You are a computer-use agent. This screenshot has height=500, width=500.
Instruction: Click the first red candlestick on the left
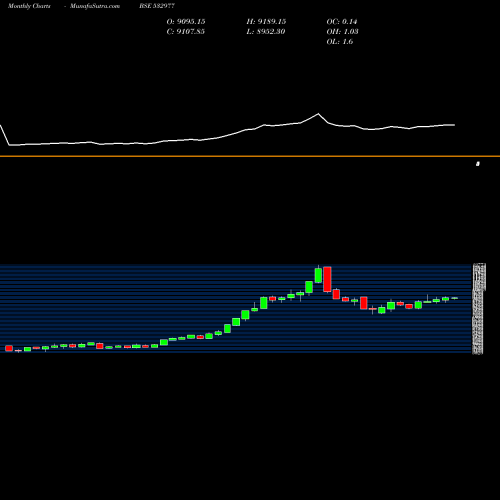point(9,348)
